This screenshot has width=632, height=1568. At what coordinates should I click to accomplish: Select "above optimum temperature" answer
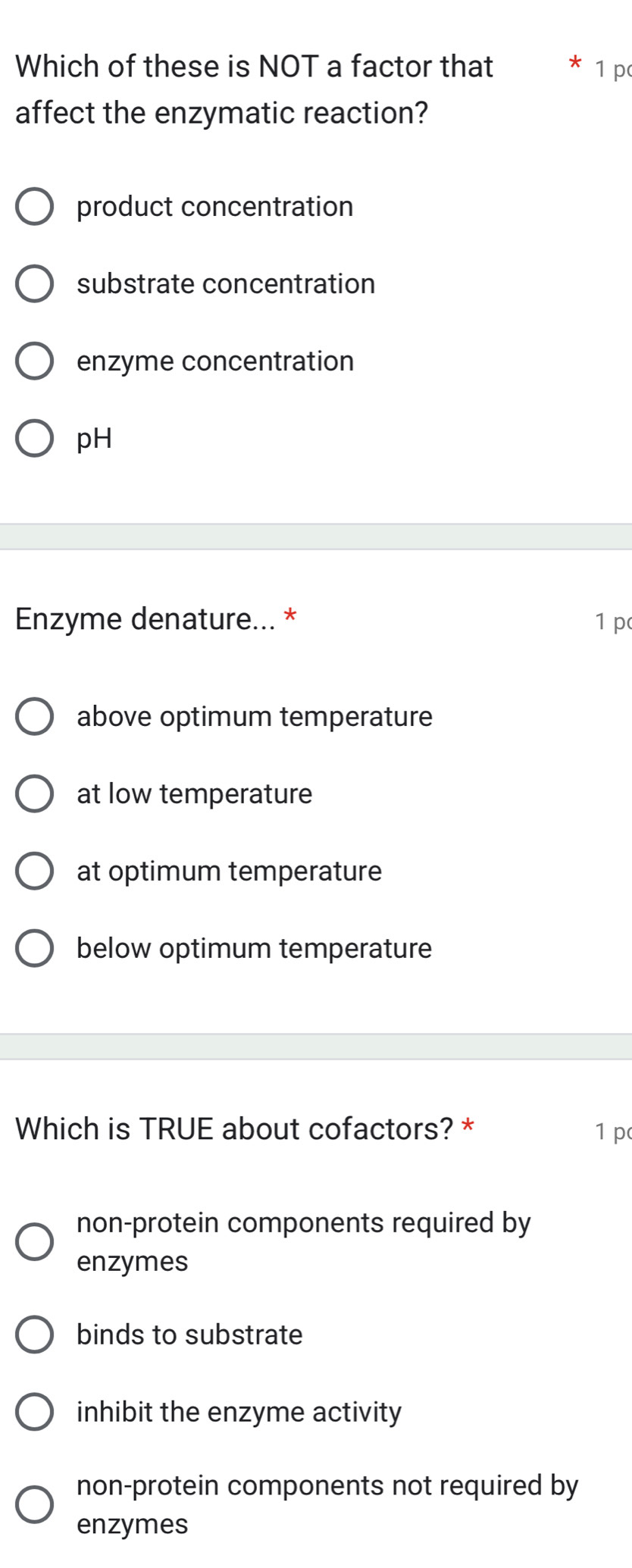click(35, 717)
